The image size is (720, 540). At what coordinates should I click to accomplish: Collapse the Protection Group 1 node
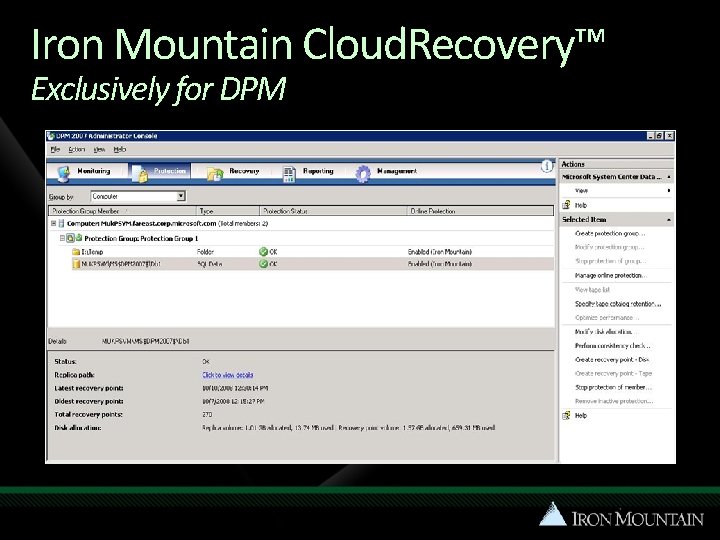(x=62, y=238)
